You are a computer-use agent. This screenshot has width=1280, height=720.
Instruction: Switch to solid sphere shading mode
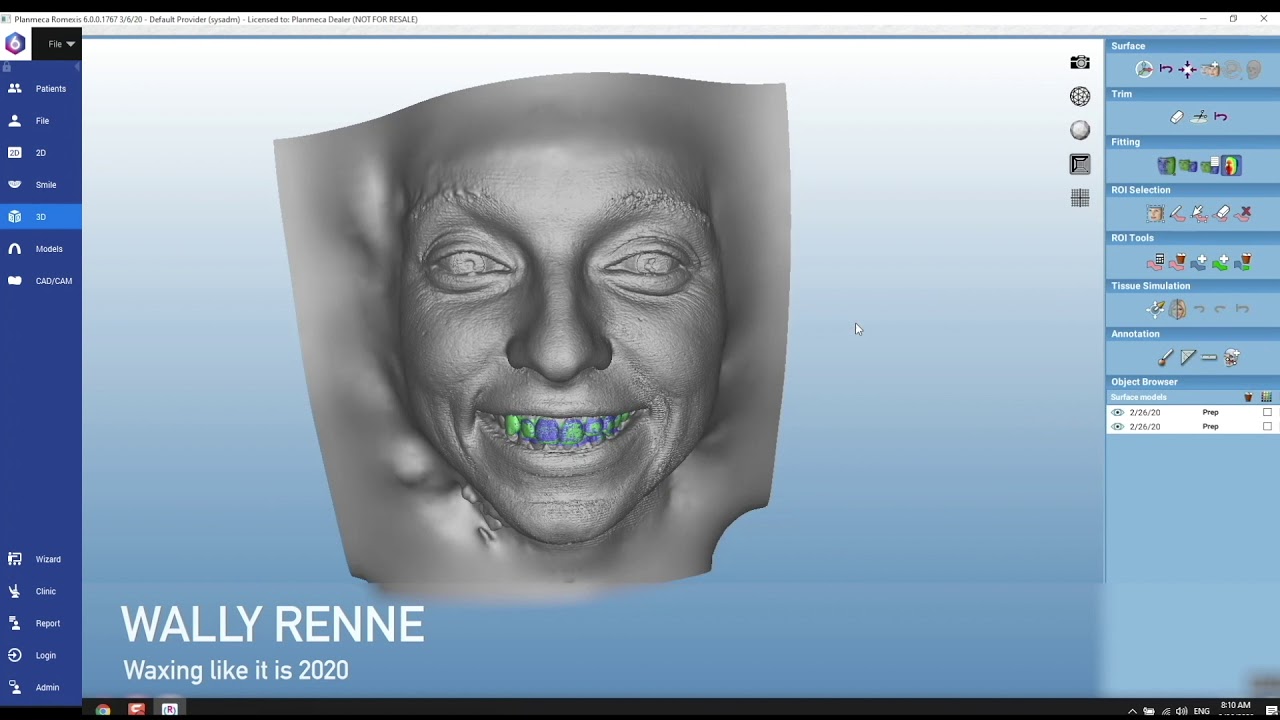(1080, 130)
